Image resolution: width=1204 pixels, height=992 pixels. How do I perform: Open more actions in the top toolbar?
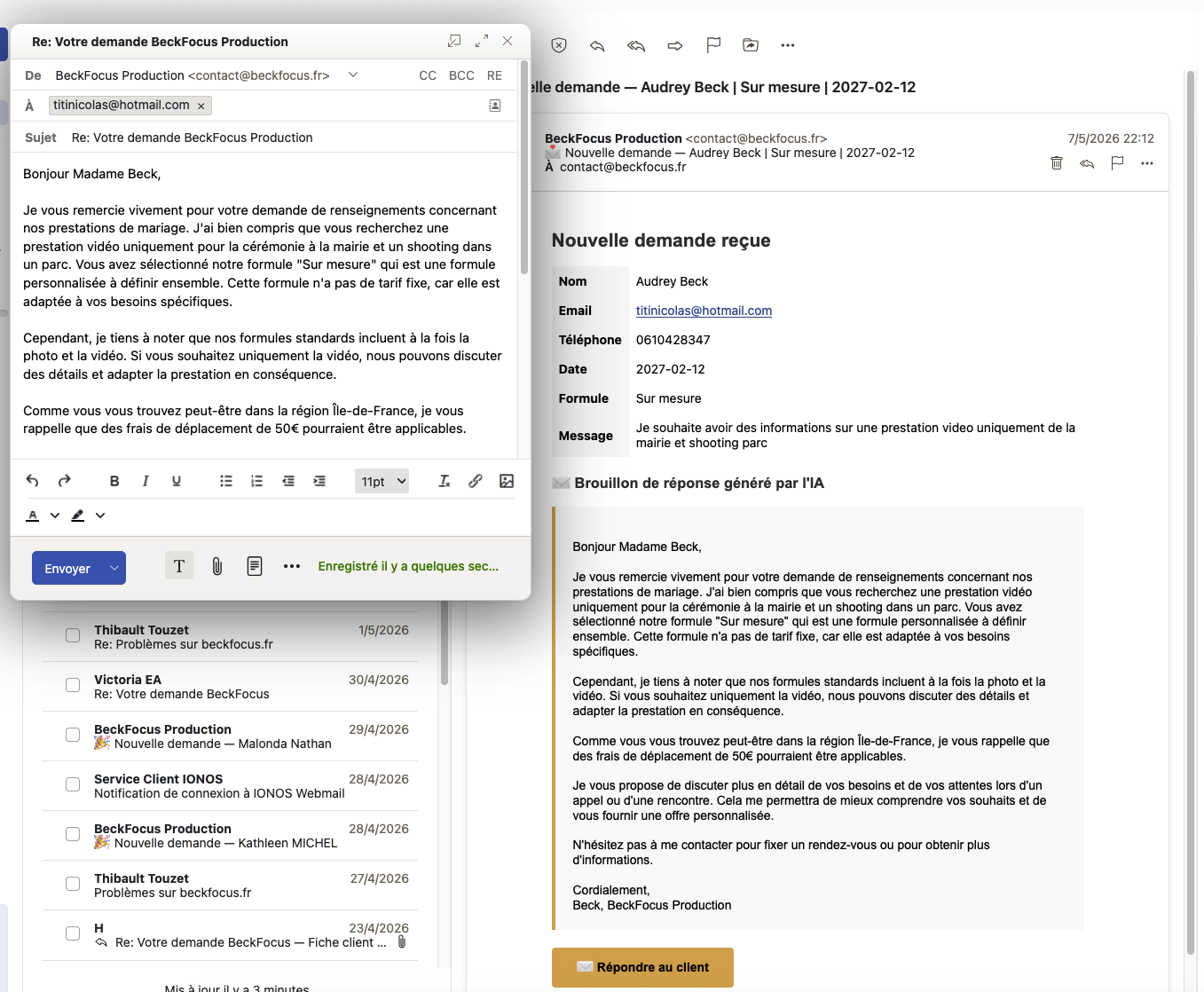(x=788, y=45)
